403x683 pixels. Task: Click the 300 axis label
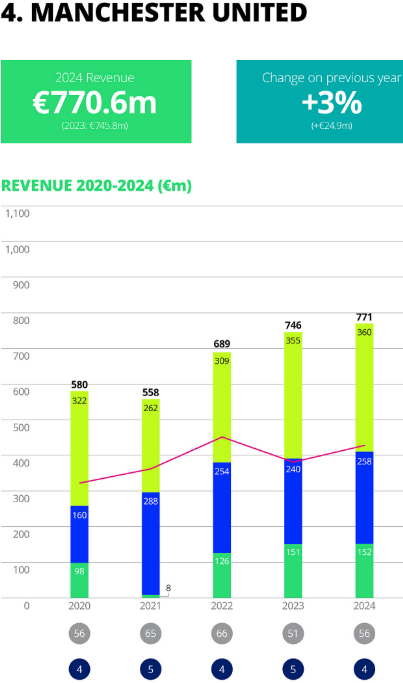pyautogui.click(x=21, y=498)
